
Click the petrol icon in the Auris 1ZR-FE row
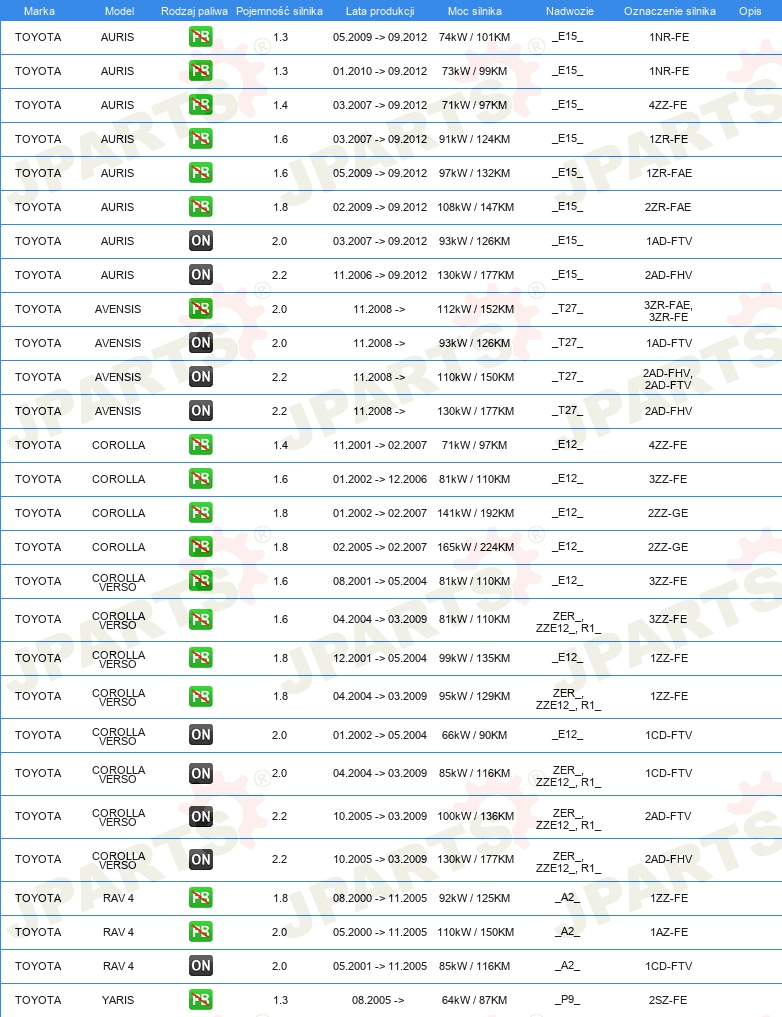click(201, 139)
